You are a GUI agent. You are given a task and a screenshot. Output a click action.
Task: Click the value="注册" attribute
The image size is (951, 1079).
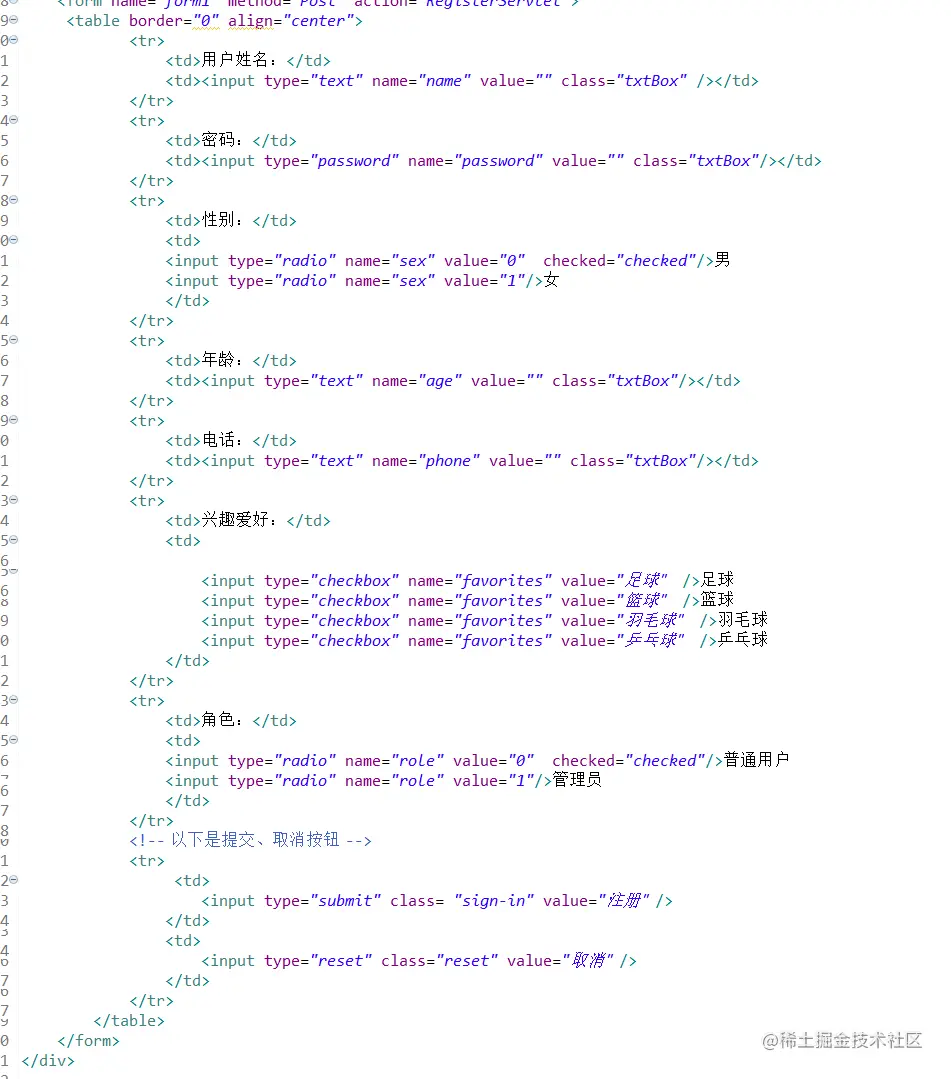596,901
